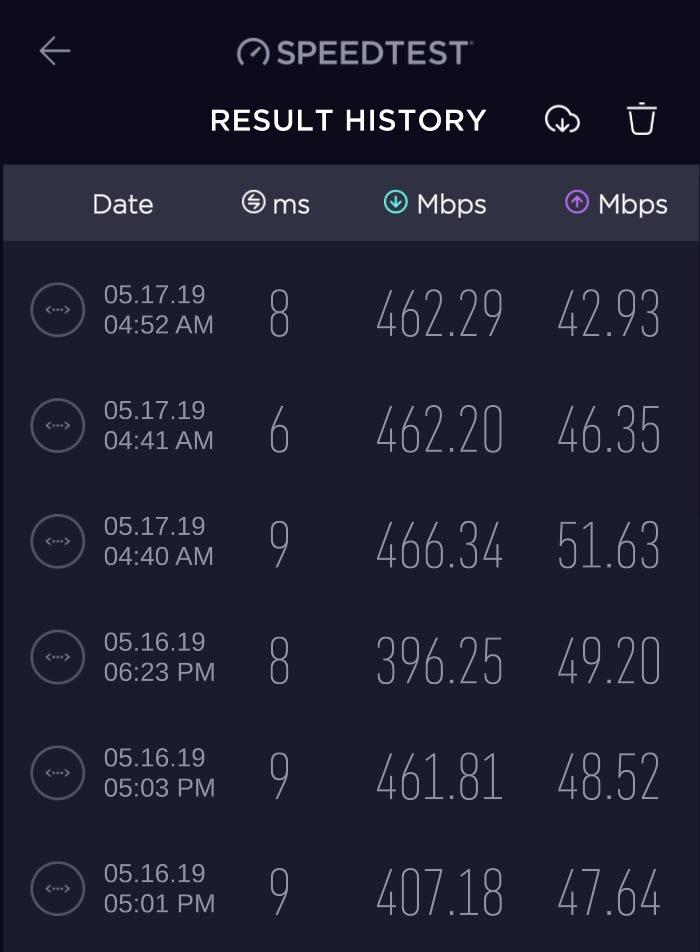Screen dimensions: 700x952
Task: Click the export results cloud icon
Action: (x=563, y=120)
